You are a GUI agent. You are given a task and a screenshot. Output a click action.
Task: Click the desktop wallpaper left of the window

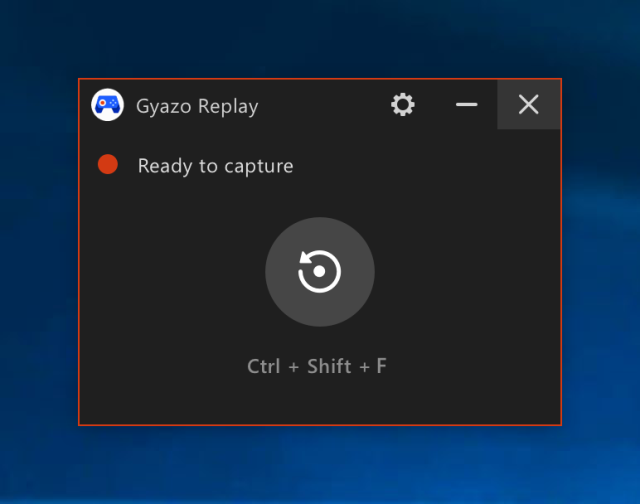(38, 250)
